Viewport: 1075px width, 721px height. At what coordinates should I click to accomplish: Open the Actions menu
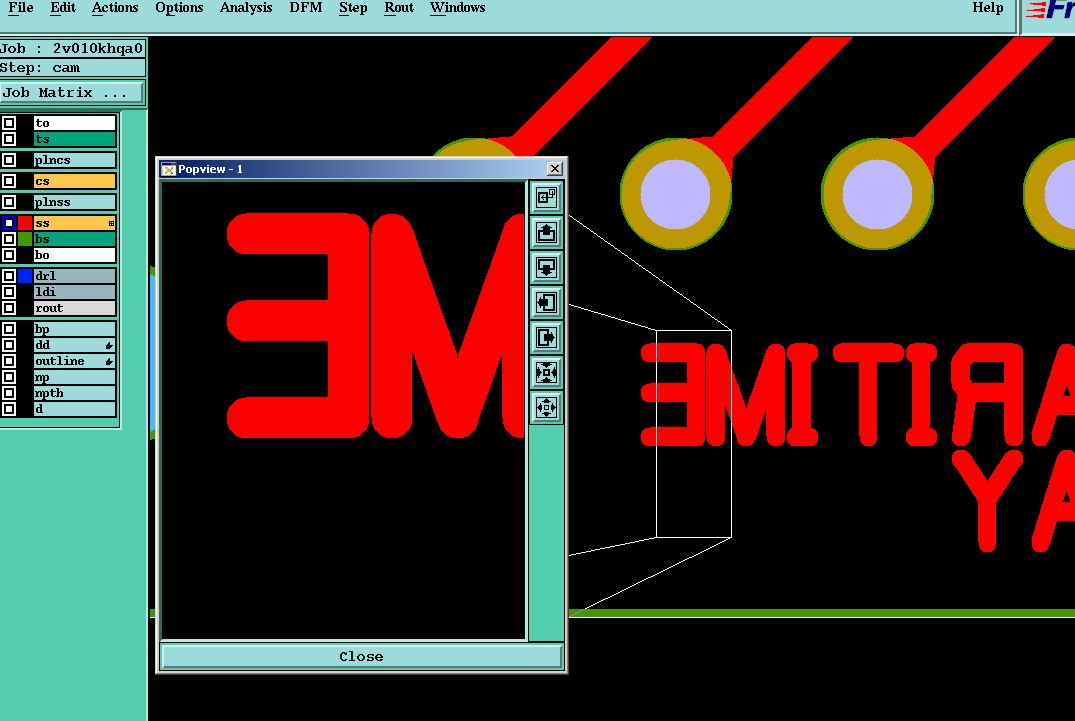(x=114, y=8)
